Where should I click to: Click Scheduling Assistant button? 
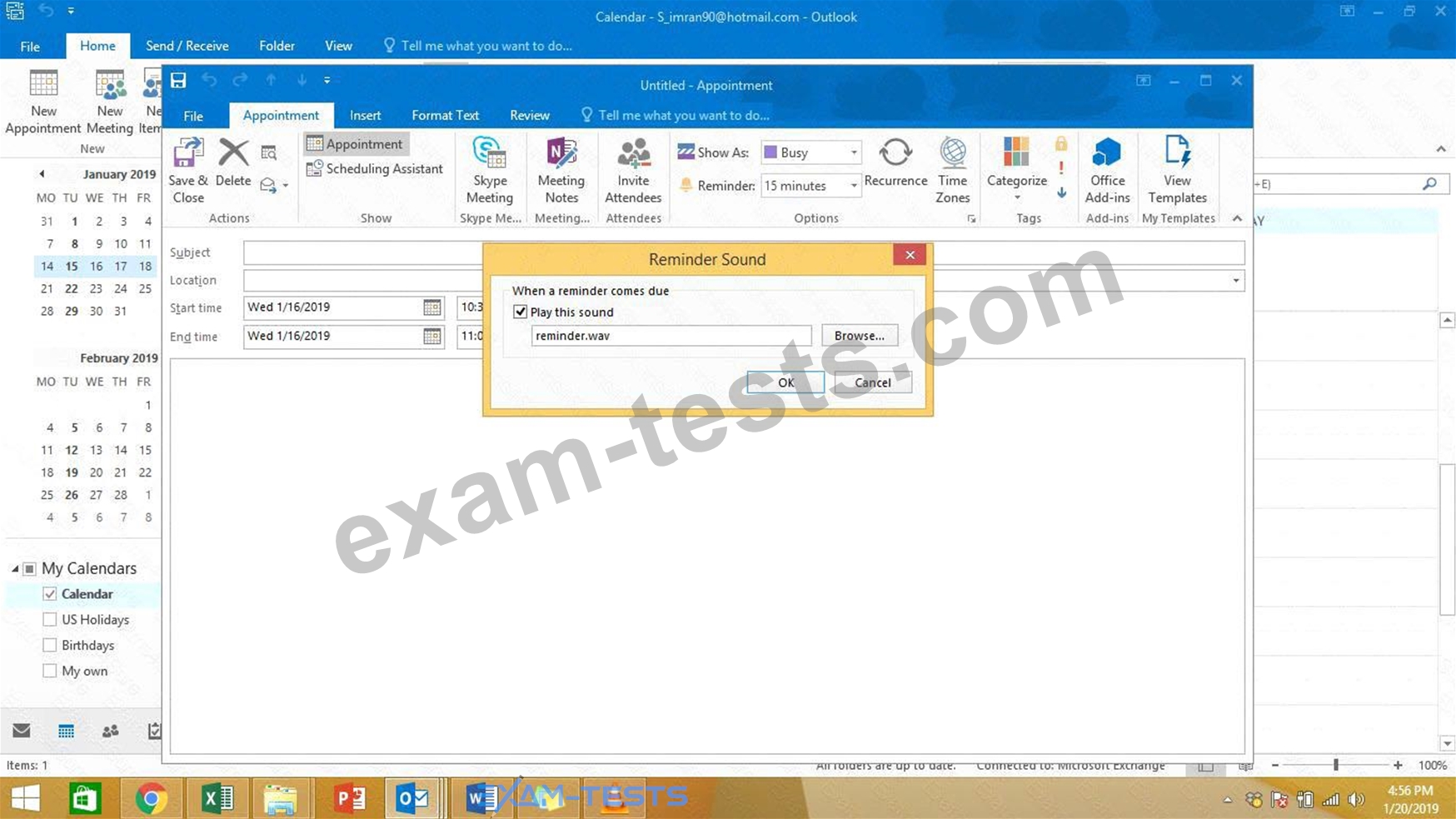(375, 168)
